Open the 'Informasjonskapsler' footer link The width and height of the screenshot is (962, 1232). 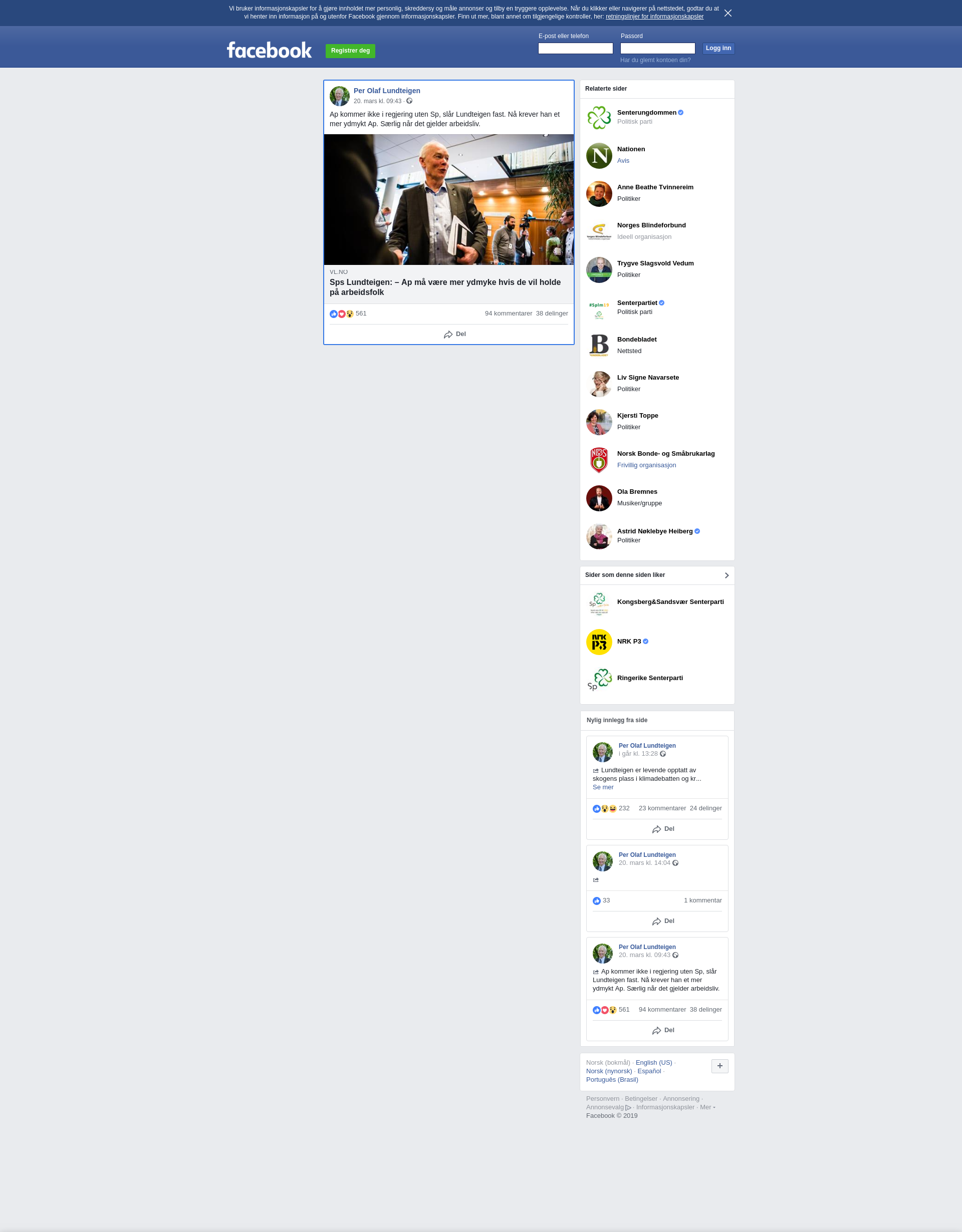(665, 1107)
